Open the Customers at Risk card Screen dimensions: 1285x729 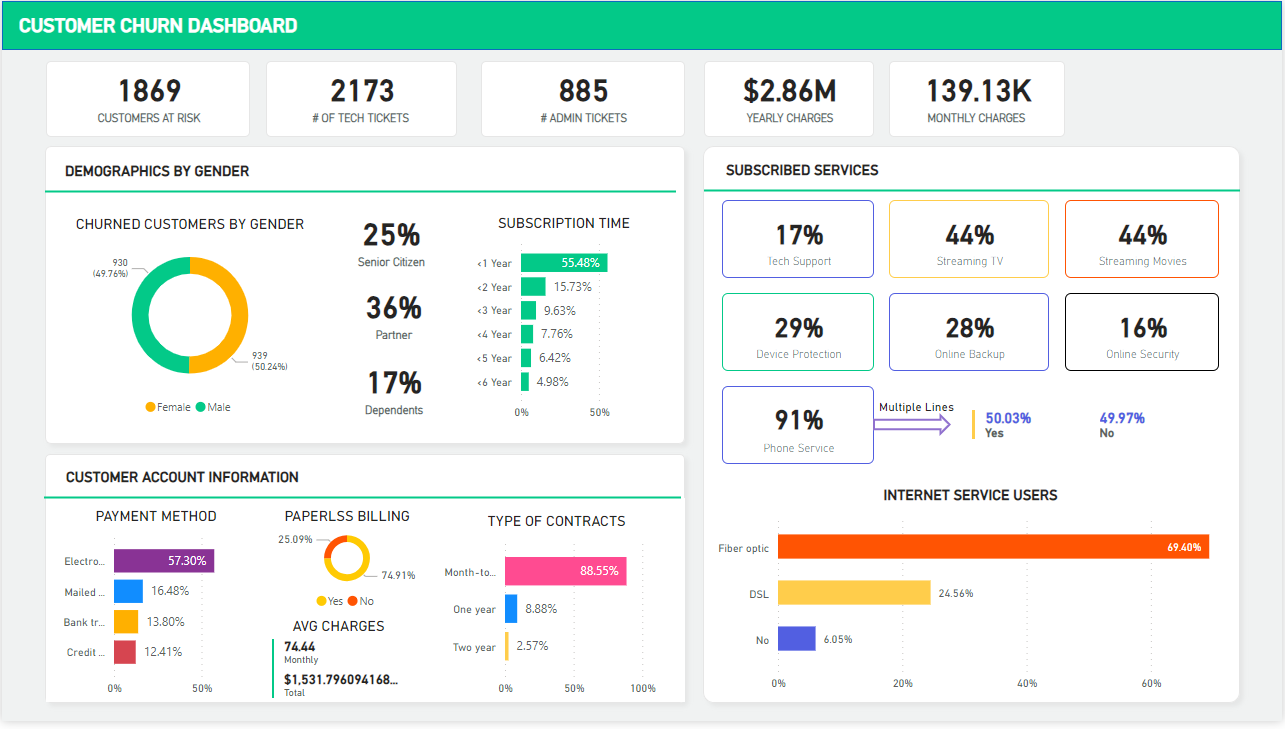coord(148,99)
